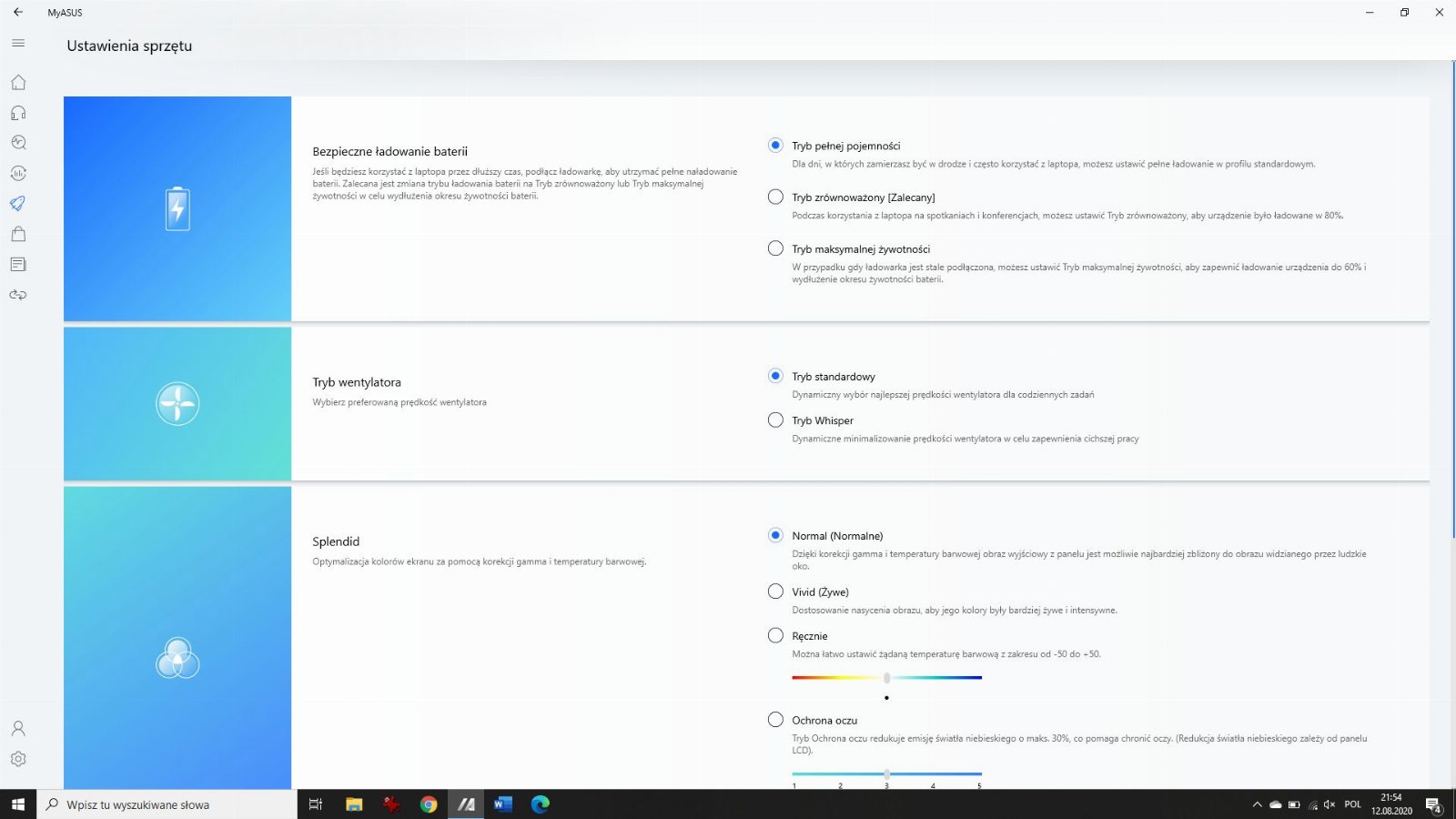Choose Vivid (Żywe) Splendid mode

(x=775, y=591)
